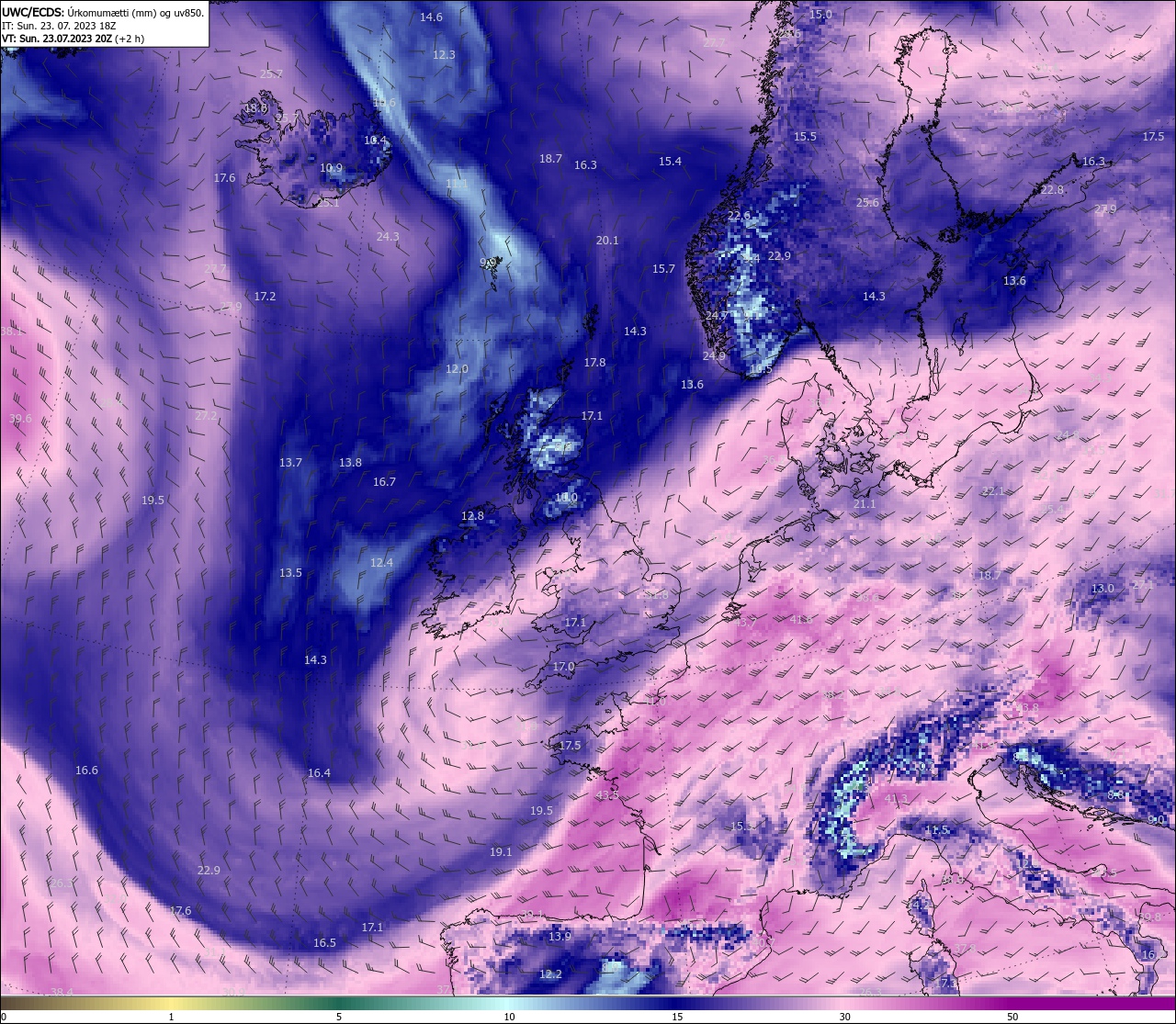This screenshot has height=1024, width=1176.
Task: Click the 16.5 value label
Action: coord(324,943)
